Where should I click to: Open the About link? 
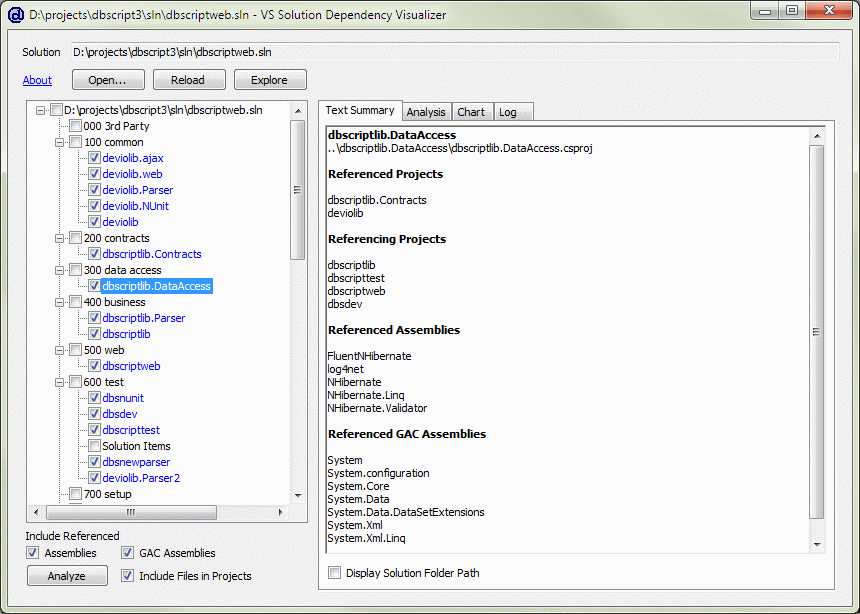tap(37, 80)
